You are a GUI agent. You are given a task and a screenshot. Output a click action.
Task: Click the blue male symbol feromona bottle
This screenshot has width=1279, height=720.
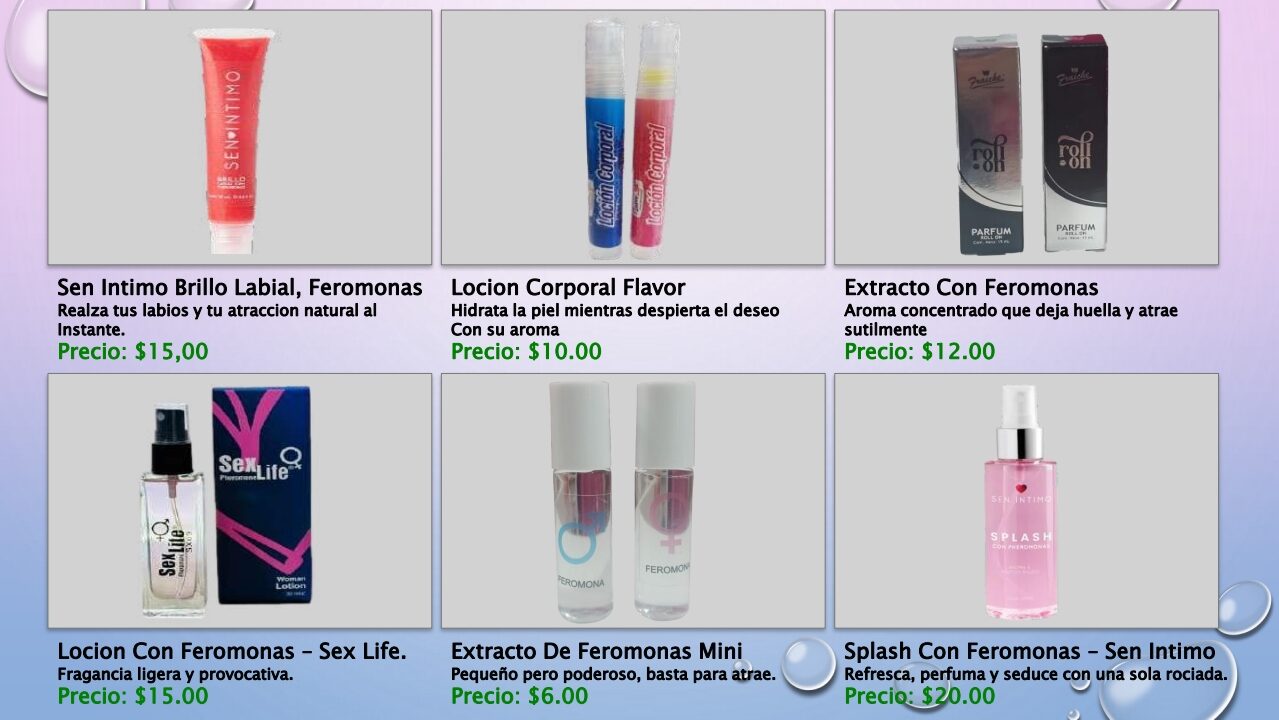[x=583, y=501]
